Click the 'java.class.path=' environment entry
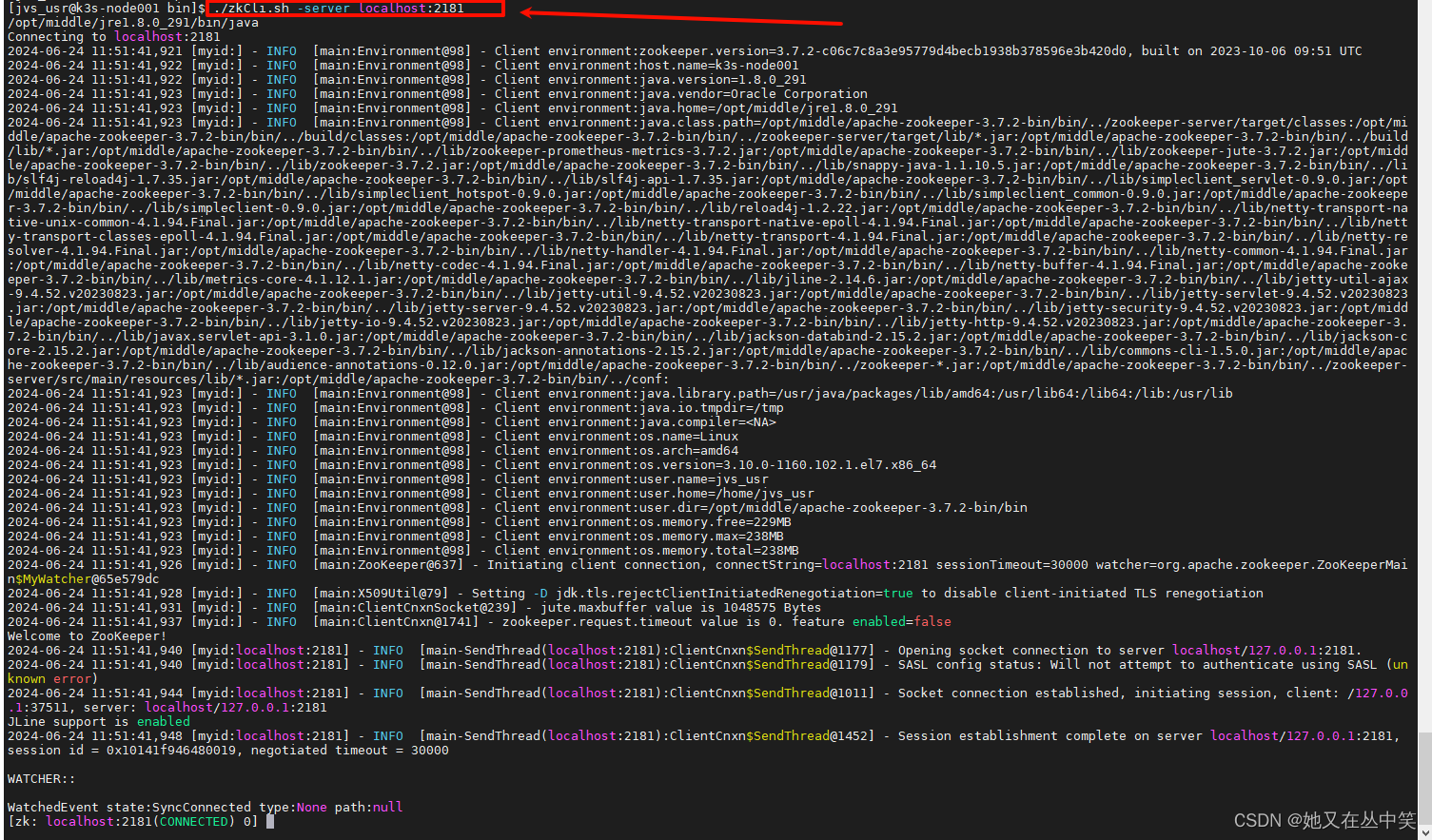The width and height of the screenshot is (1432, 840). coord(700,122)
